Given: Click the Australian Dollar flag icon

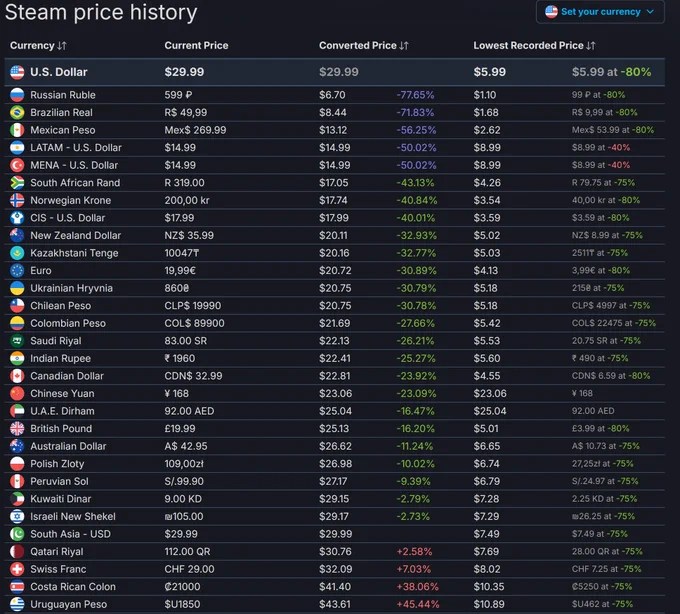Looking at the screenshot, I should pyautogui.click(x=17, y=446).
